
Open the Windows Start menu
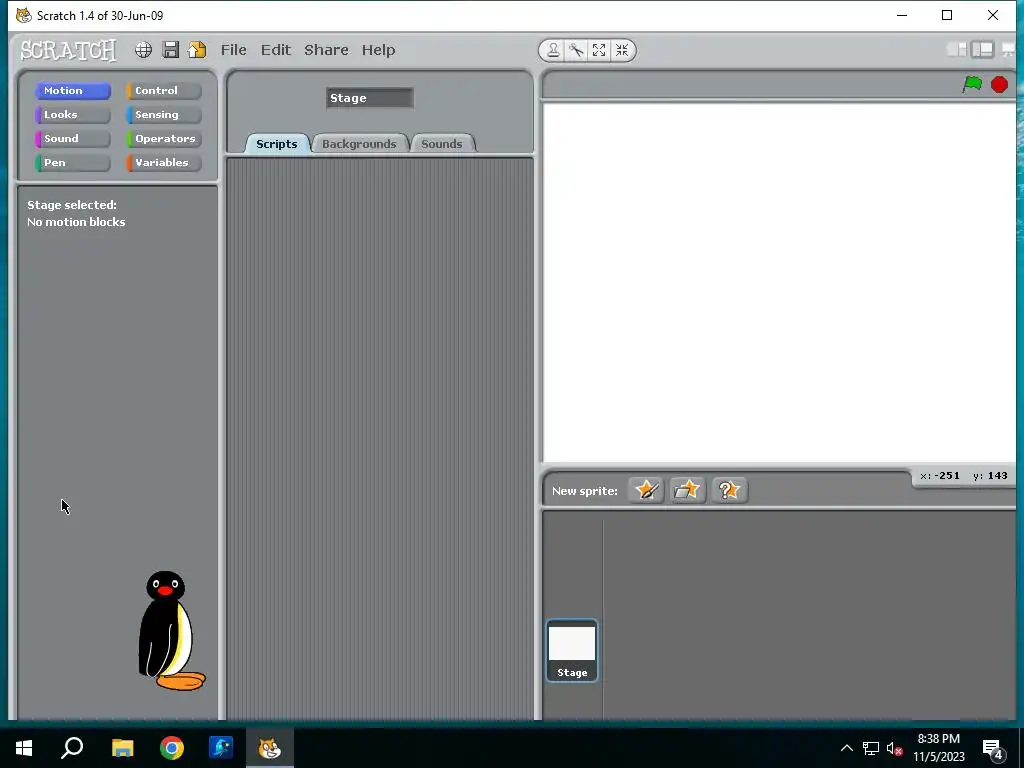24,748
